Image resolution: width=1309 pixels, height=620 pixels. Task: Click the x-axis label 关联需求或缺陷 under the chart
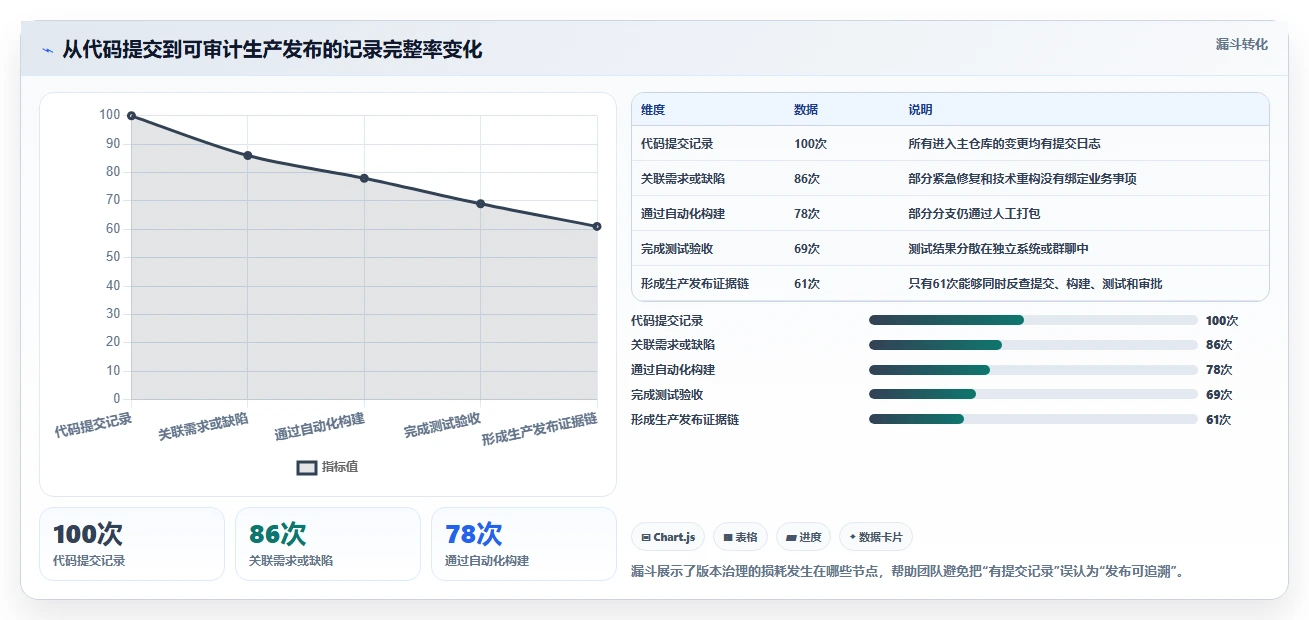(203, 427)
